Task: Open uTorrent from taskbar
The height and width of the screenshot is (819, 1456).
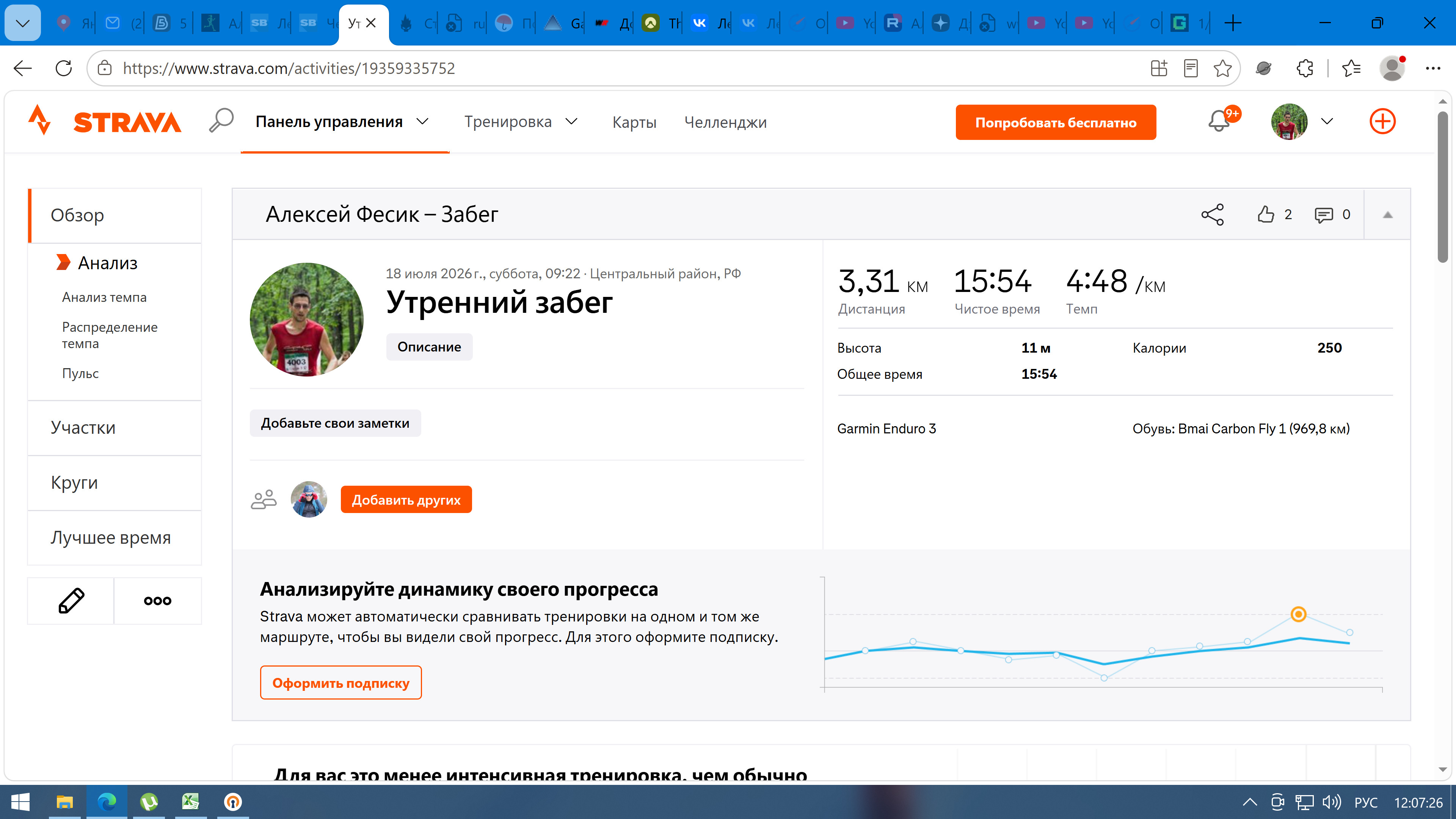Action: (x=149, y=802)
